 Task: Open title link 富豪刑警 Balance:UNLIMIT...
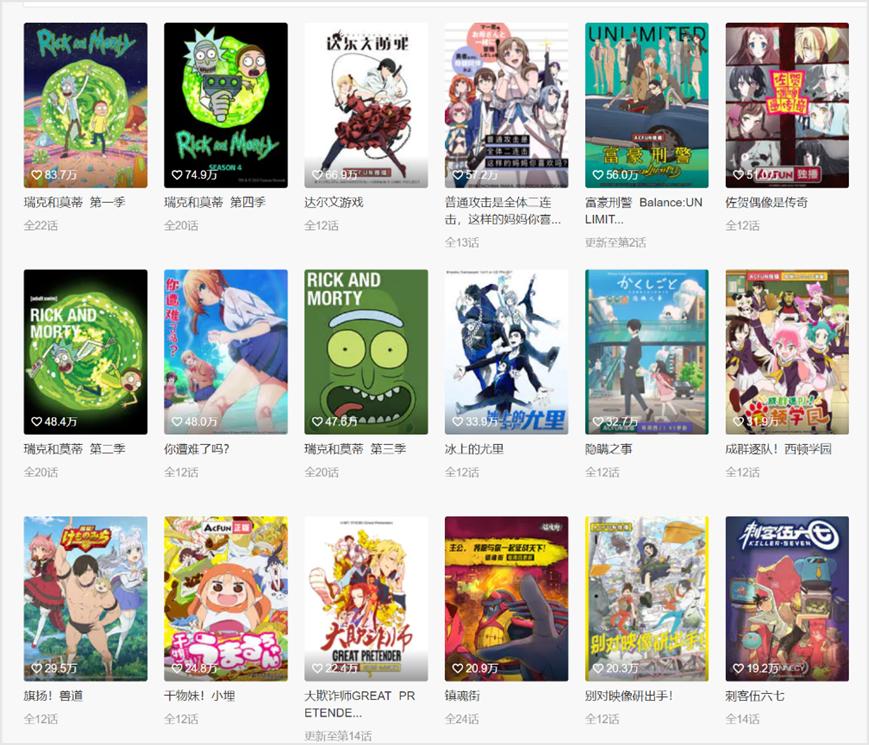coord(643,211)
